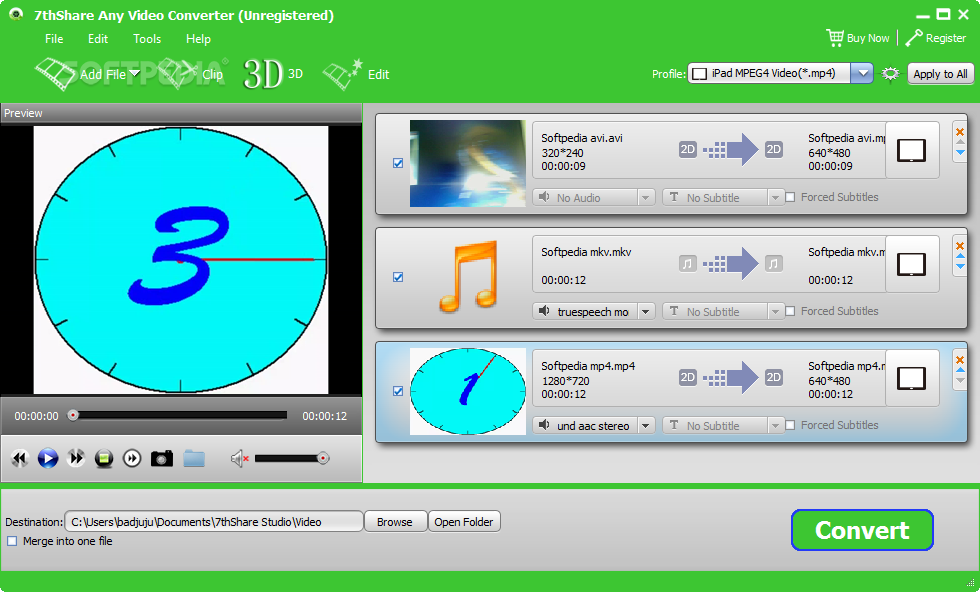Click the volume slider
This screenshot has height=592, width=980.
[291, 458]
